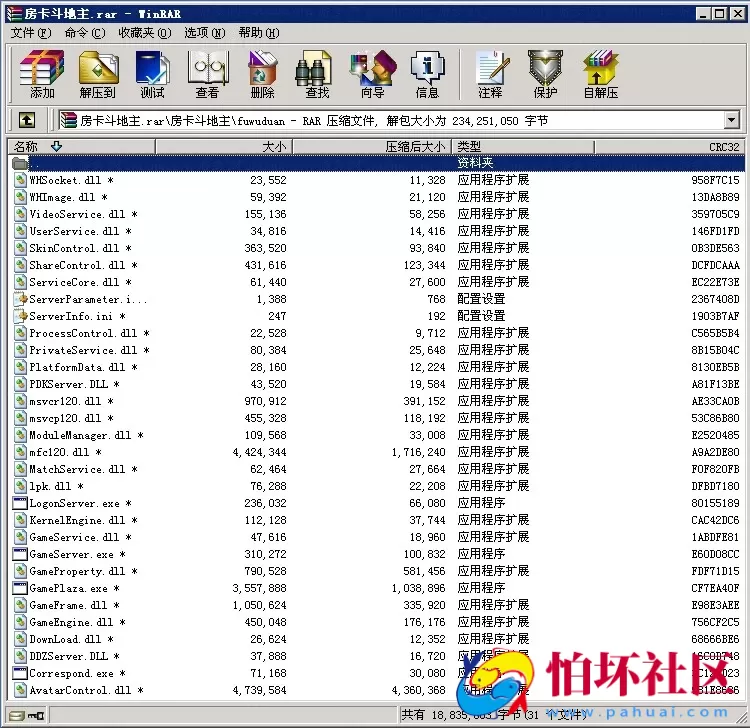Click the 自解压 (SFX) toolbar icon

tap(601, 74)
